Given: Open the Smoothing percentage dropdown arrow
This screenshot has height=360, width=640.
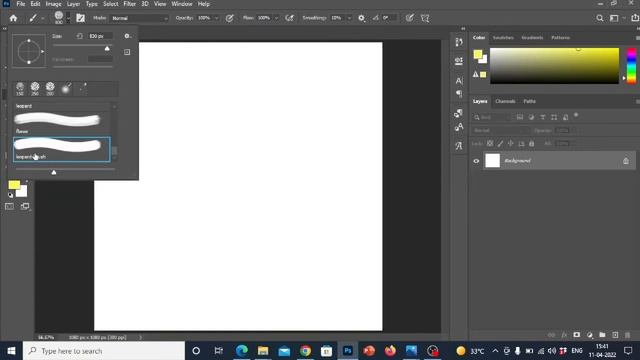Looking at the screenshot, I should (349, 18).
